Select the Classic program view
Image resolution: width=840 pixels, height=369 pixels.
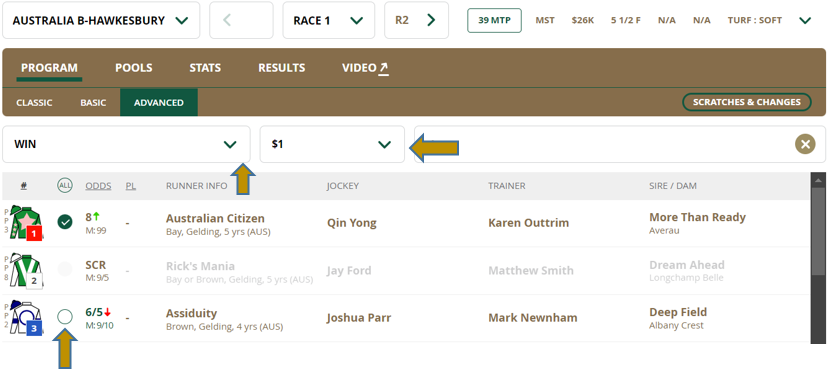[34, 102]
